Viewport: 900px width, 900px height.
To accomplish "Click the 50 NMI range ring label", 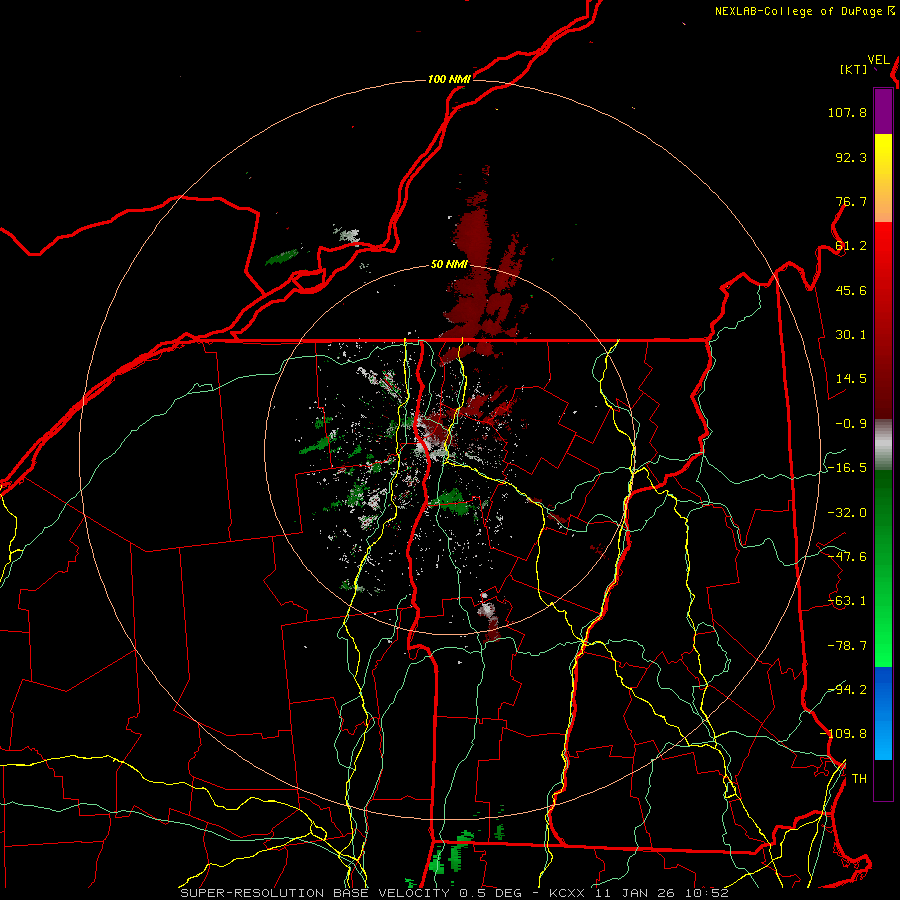I will (449, 264).
